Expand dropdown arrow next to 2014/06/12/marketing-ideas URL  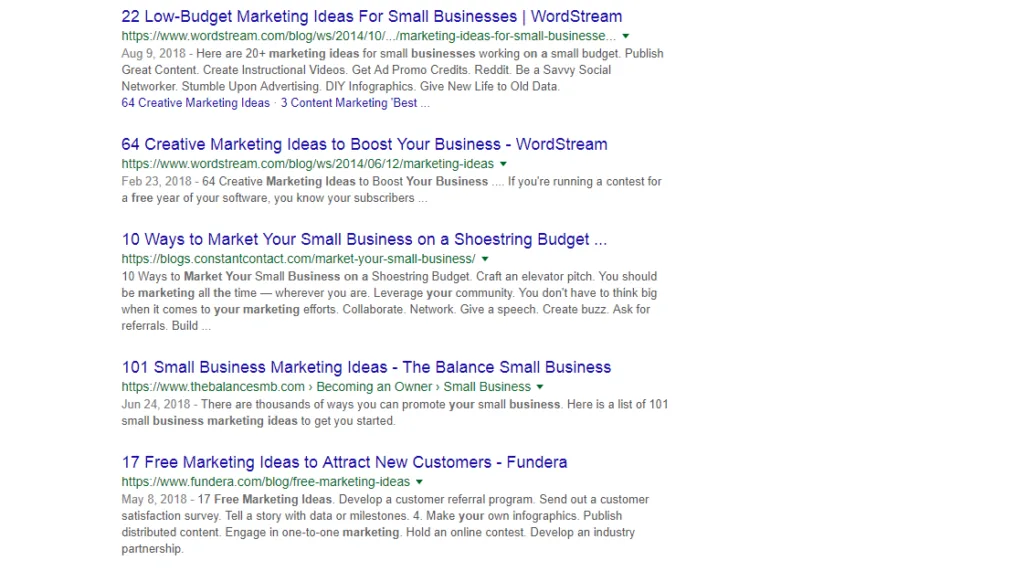point(503,164)
